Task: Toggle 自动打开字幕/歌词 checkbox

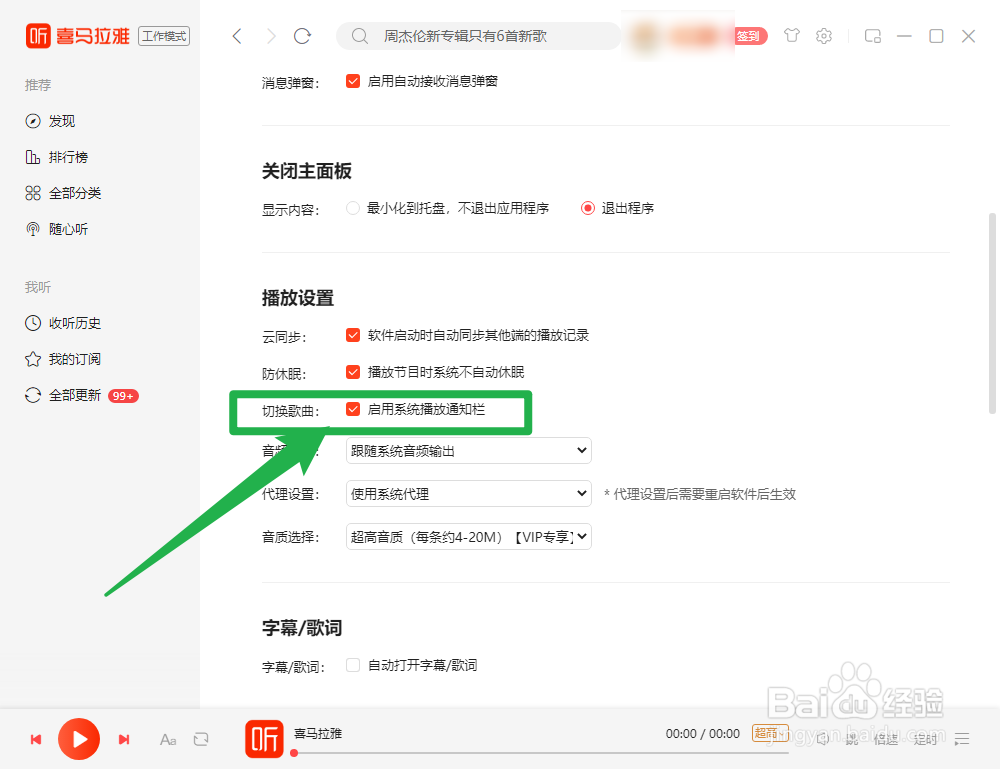Action: tap(352, 664)
